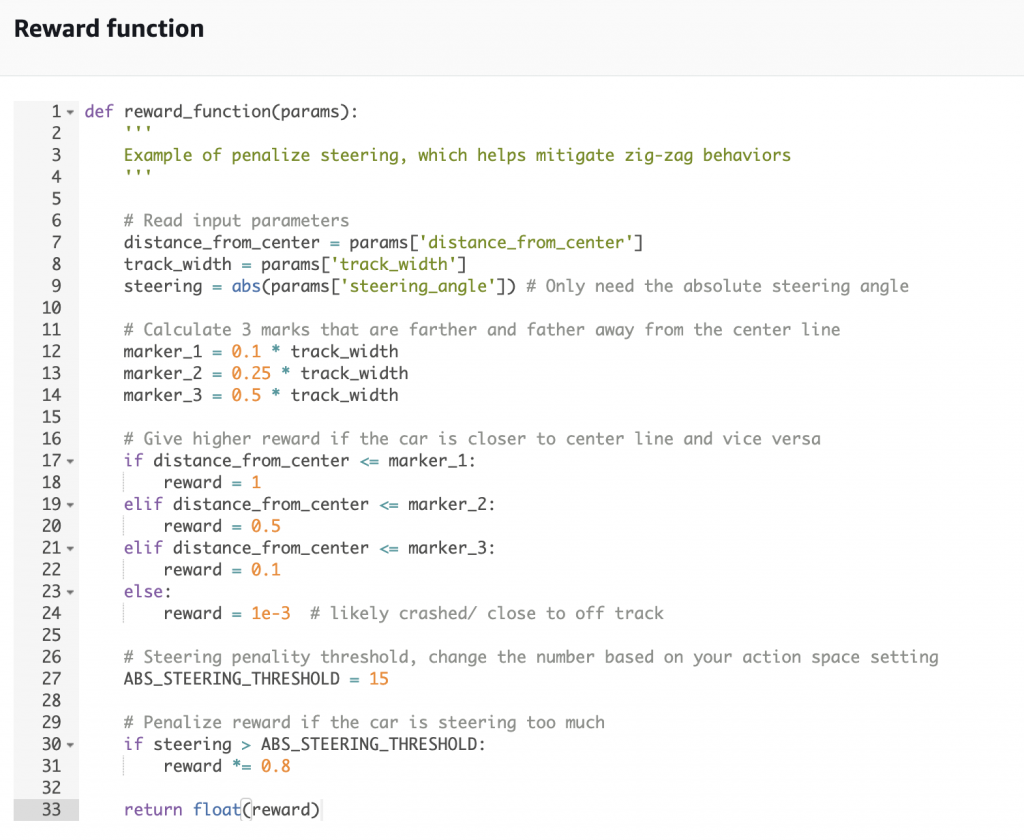Place cursor on the 1e-3 reward value
This screenshot has width=1024, height=840.
(x=271, y=613)
